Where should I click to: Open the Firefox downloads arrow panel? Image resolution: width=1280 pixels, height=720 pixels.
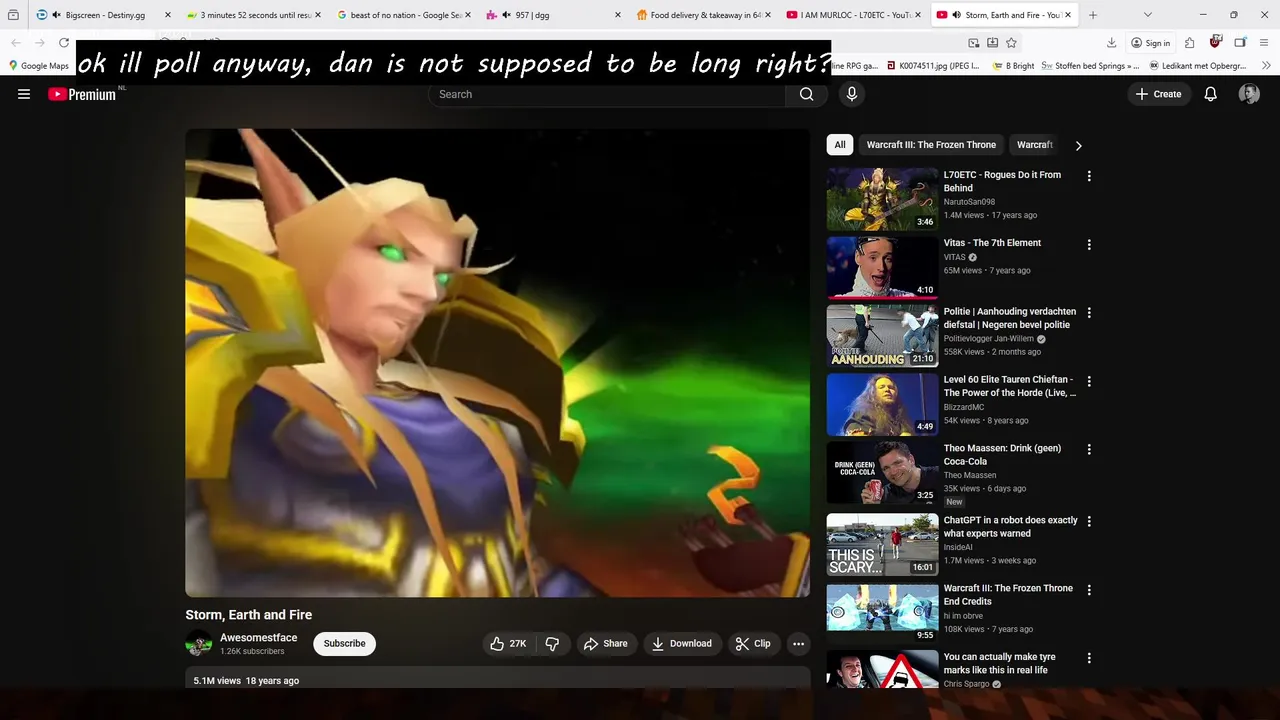pos(1111,43)
